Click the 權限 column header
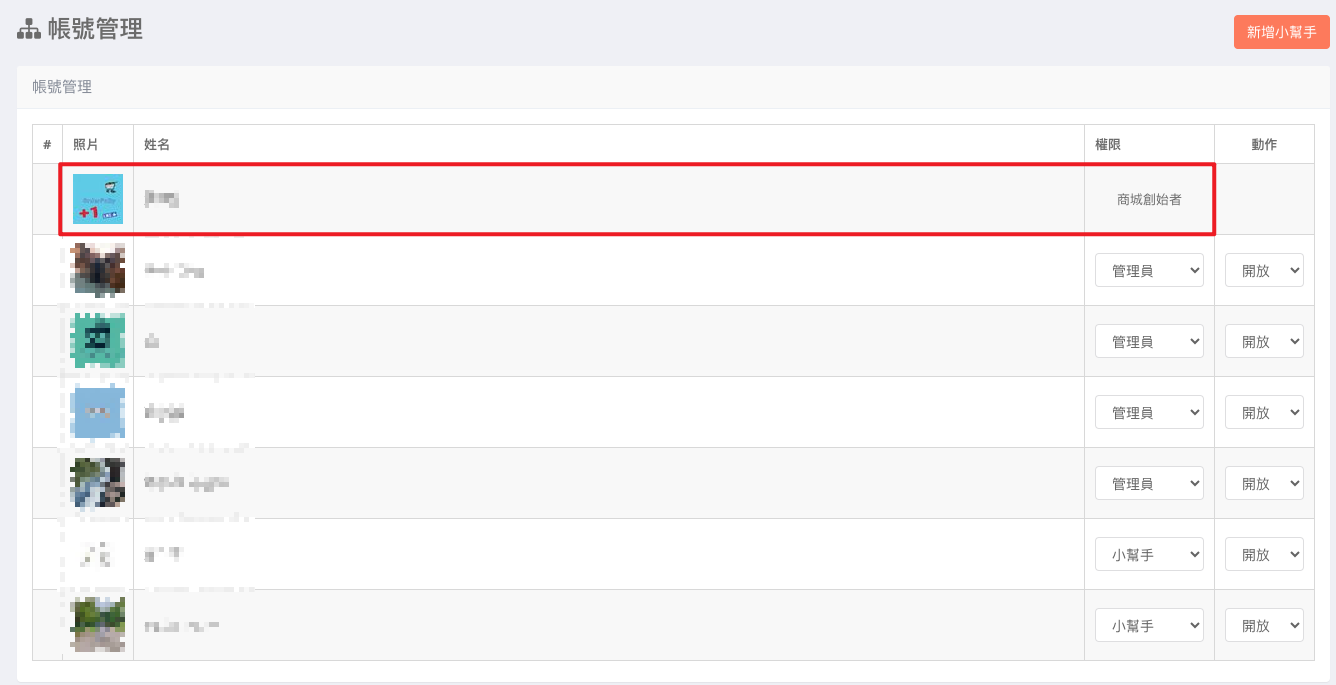 coord(1108,145)
